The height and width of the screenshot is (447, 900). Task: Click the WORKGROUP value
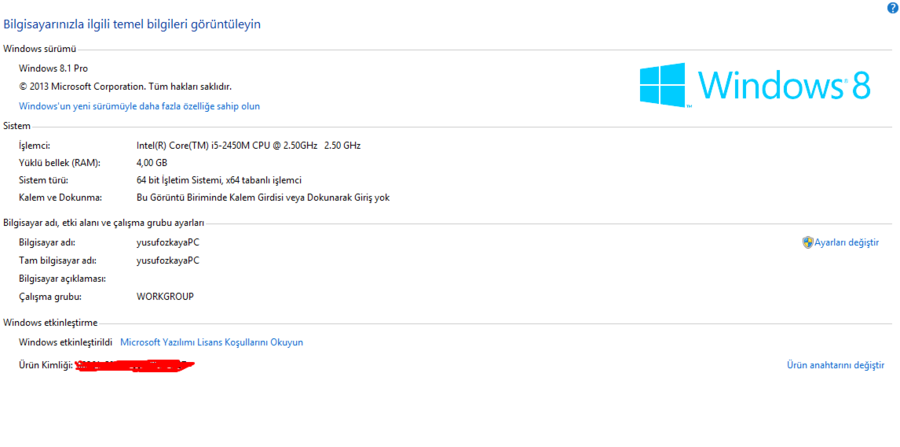pos(165,297)
